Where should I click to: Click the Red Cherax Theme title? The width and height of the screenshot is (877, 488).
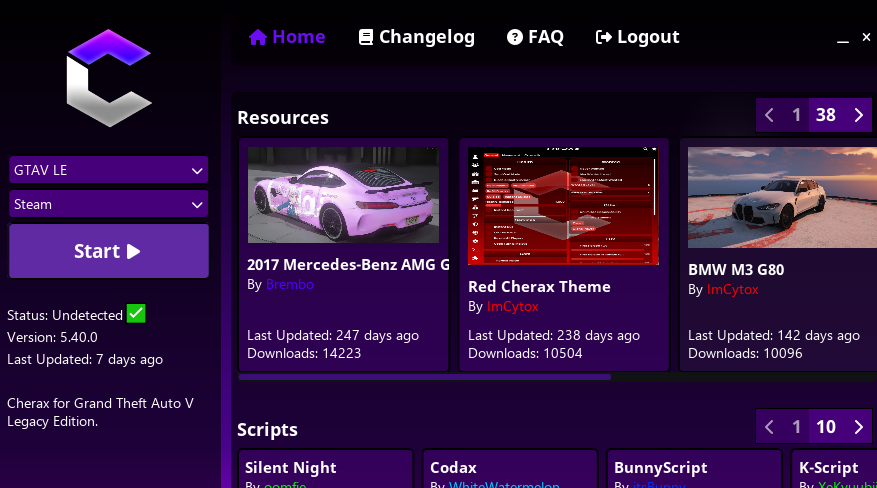[x=539, y=287]
